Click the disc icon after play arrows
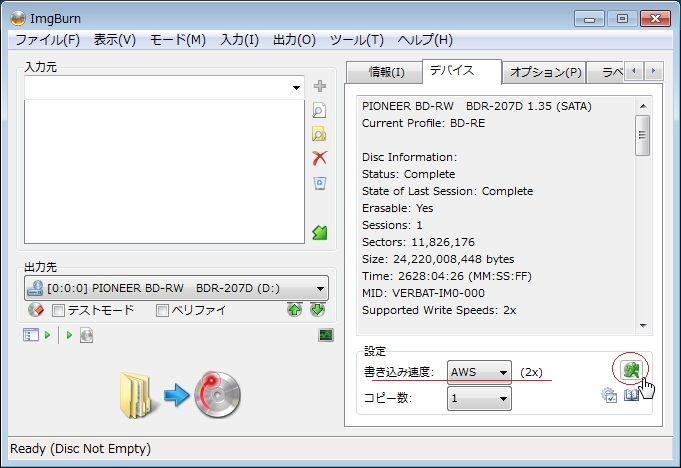Viewport: 681px width, 468px height. 86,335
